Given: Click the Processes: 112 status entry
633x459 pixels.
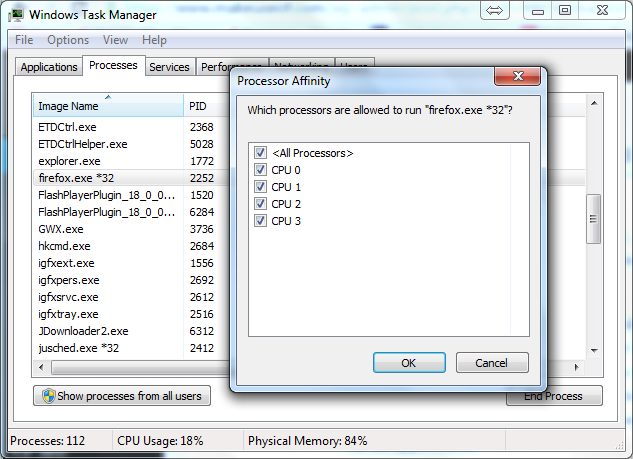Looking at the screenshot, I should coord(48,440).
